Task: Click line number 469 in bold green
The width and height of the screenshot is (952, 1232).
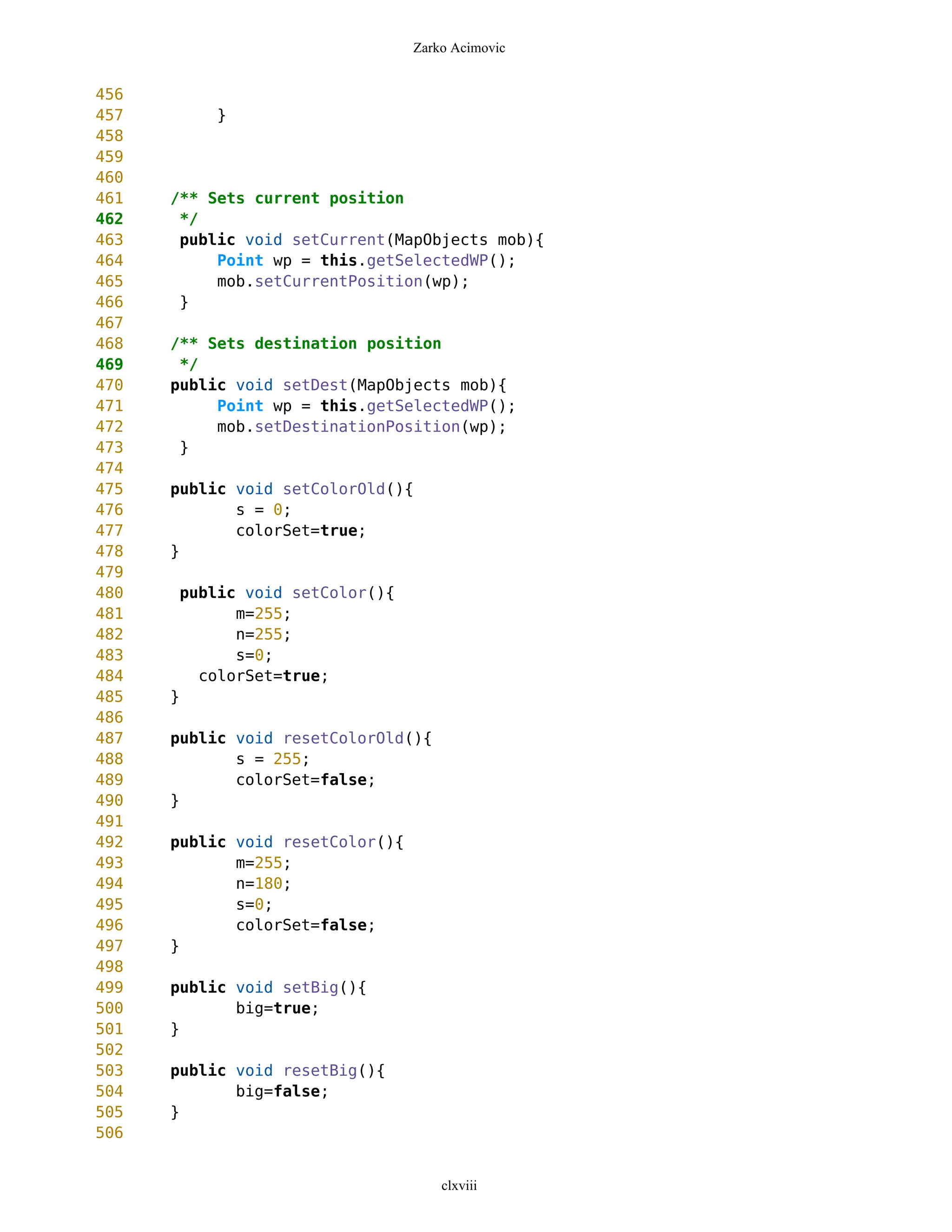Action: coord(109,364)
